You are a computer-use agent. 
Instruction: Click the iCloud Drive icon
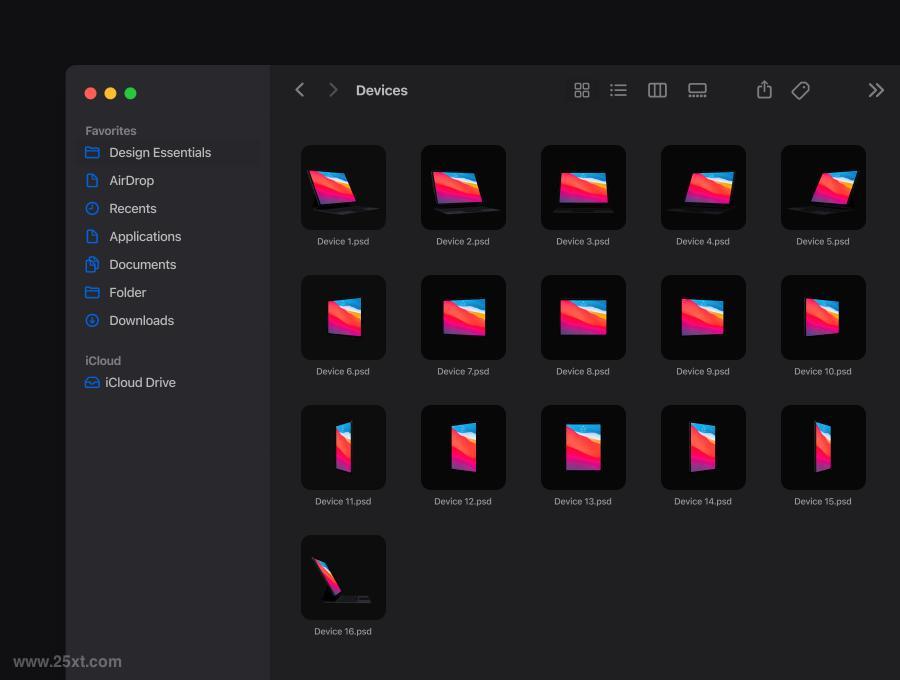click(x=92, y=382)
